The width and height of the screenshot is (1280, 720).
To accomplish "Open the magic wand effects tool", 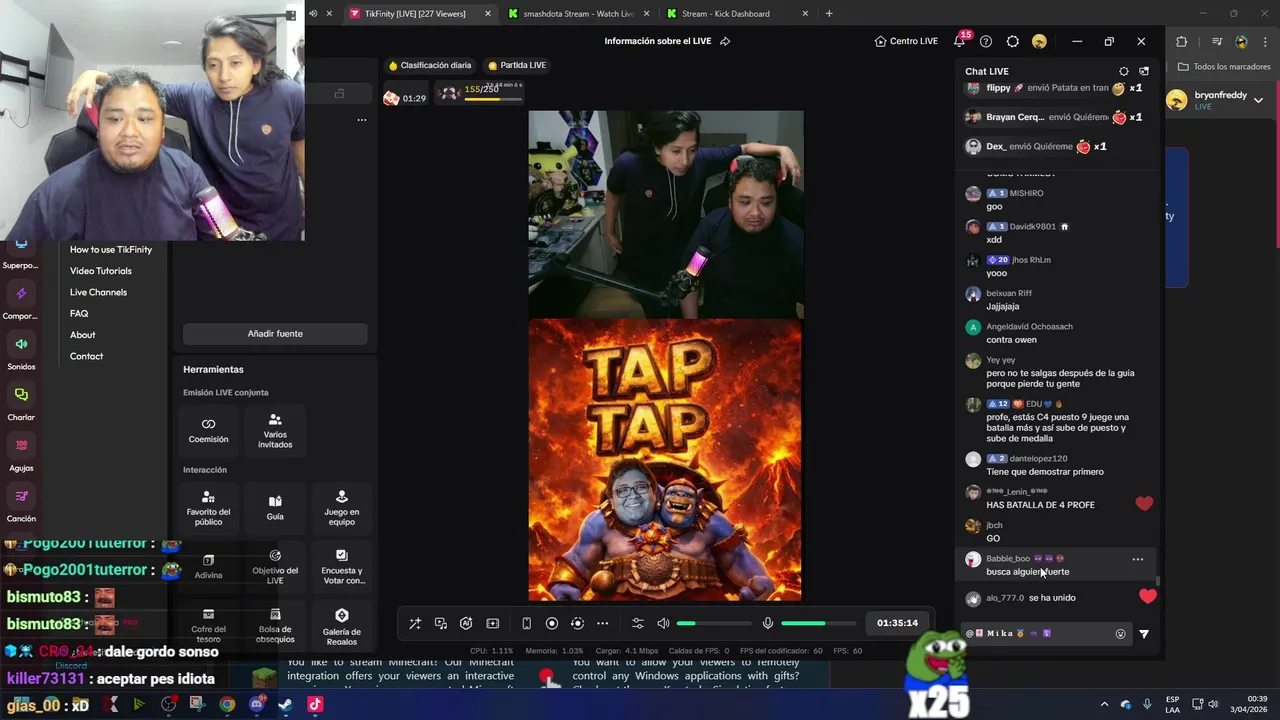I will coord(415,623).
